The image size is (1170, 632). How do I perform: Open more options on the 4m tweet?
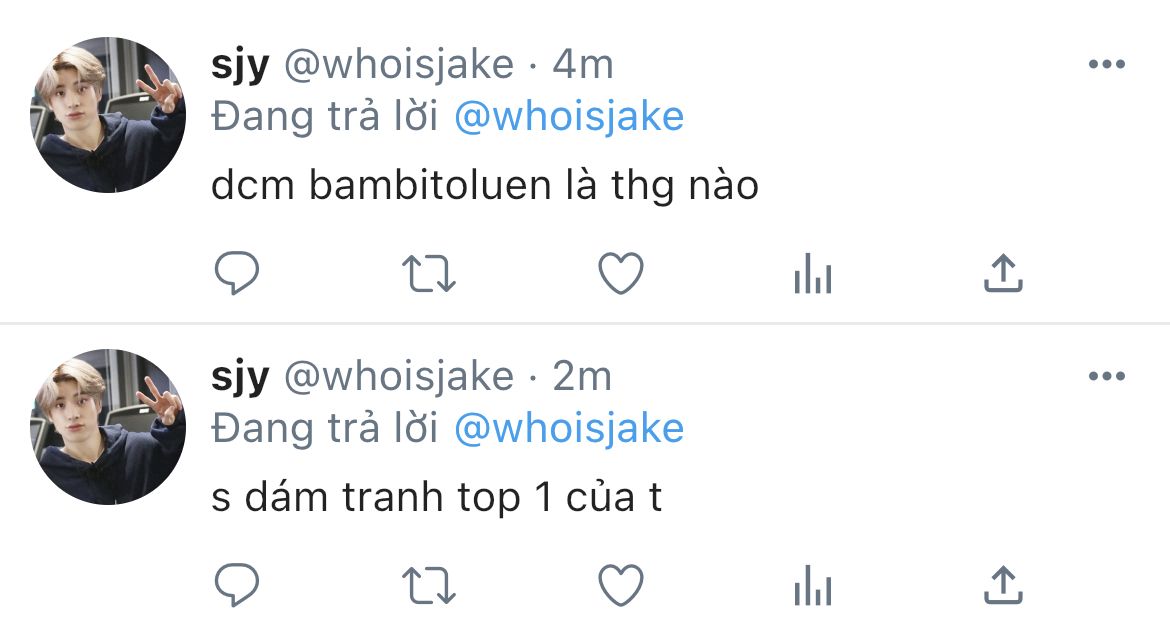click(1107, 64)
